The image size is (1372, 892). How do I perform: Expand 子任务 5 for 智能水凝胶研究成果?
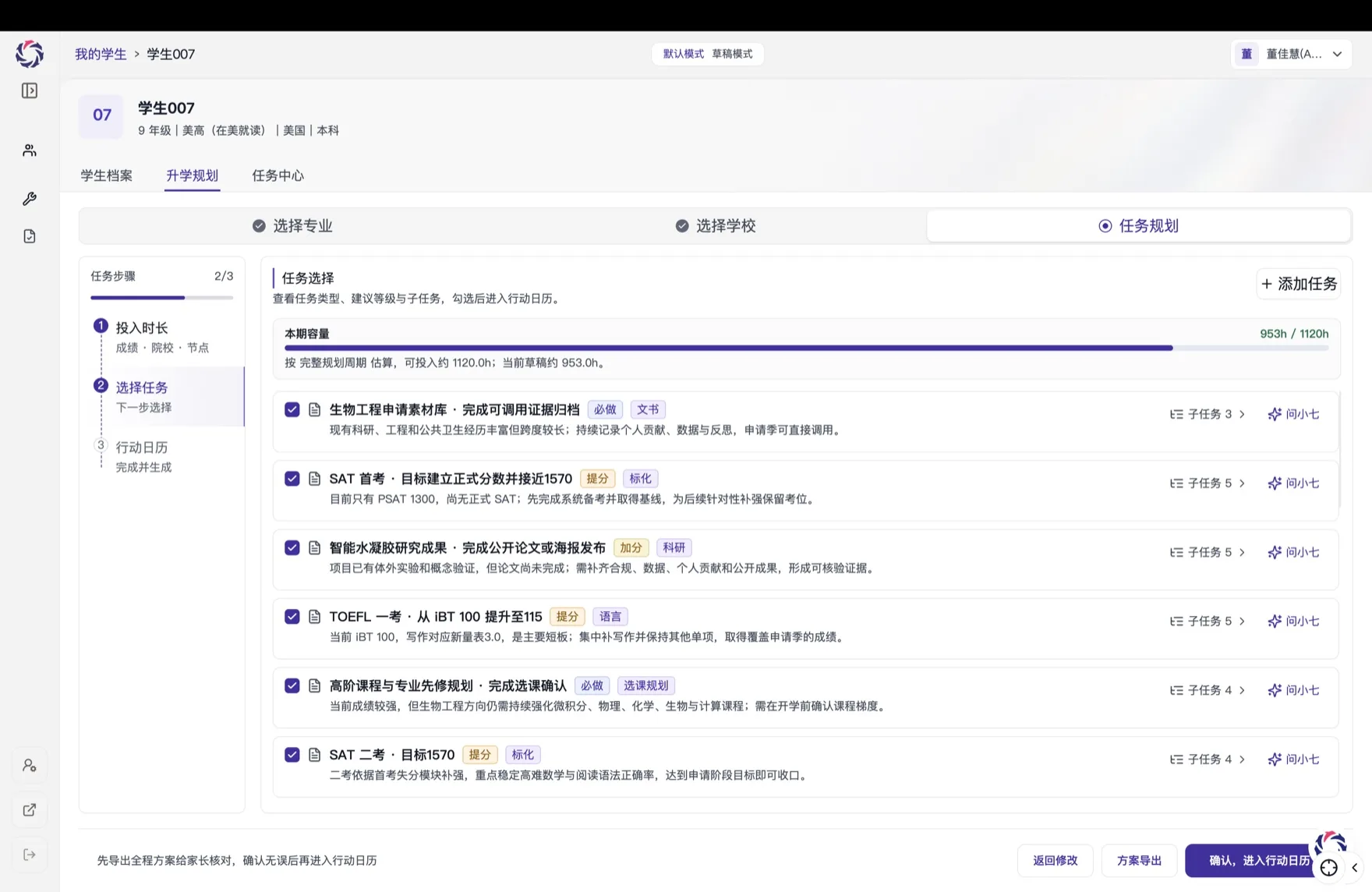(1208, 552)
